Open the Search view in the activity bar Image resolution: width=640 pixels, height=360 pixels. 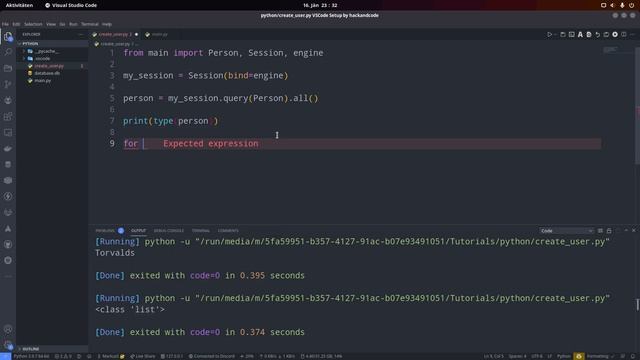click(8, 52)
